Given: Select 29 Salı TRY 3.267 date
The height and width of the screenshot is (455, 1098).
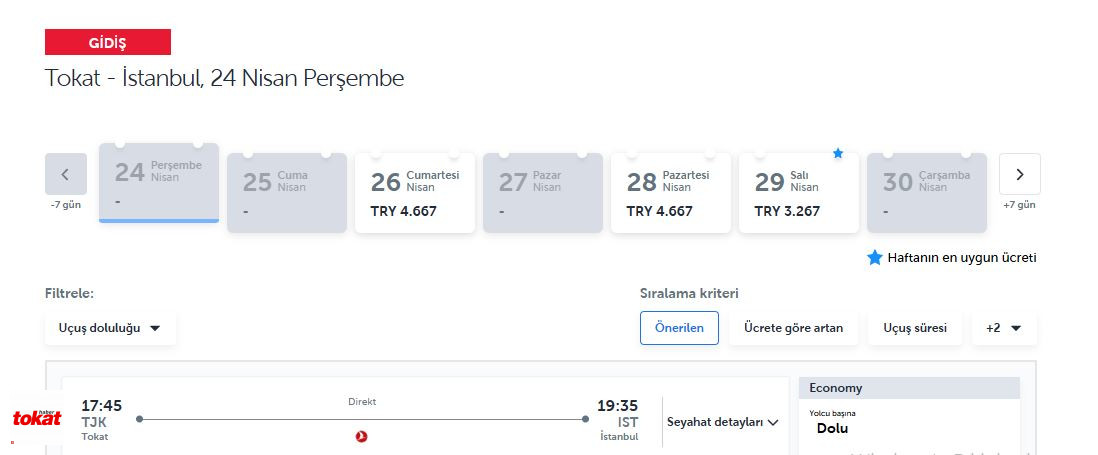Looking at the screenshot, I should coord(798,192).
